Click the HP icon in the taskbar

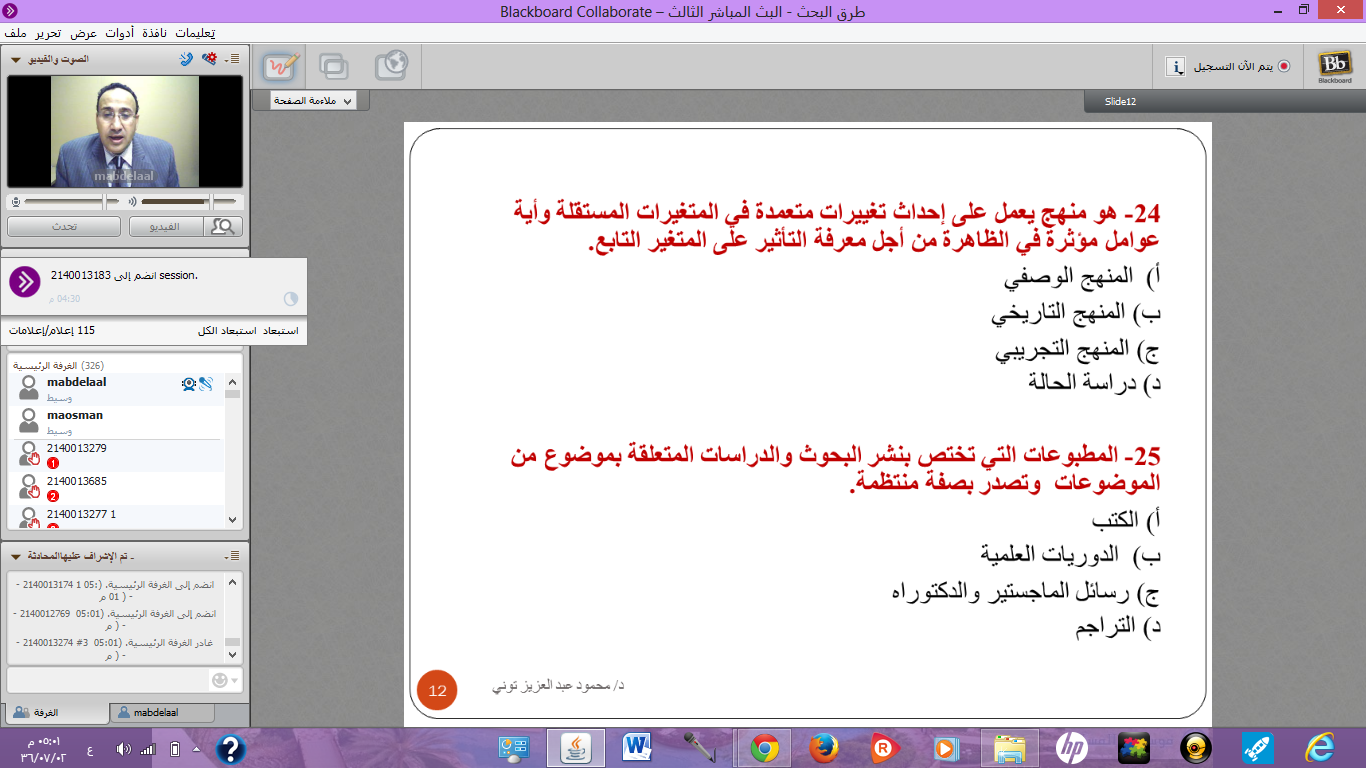[1071, 748]
